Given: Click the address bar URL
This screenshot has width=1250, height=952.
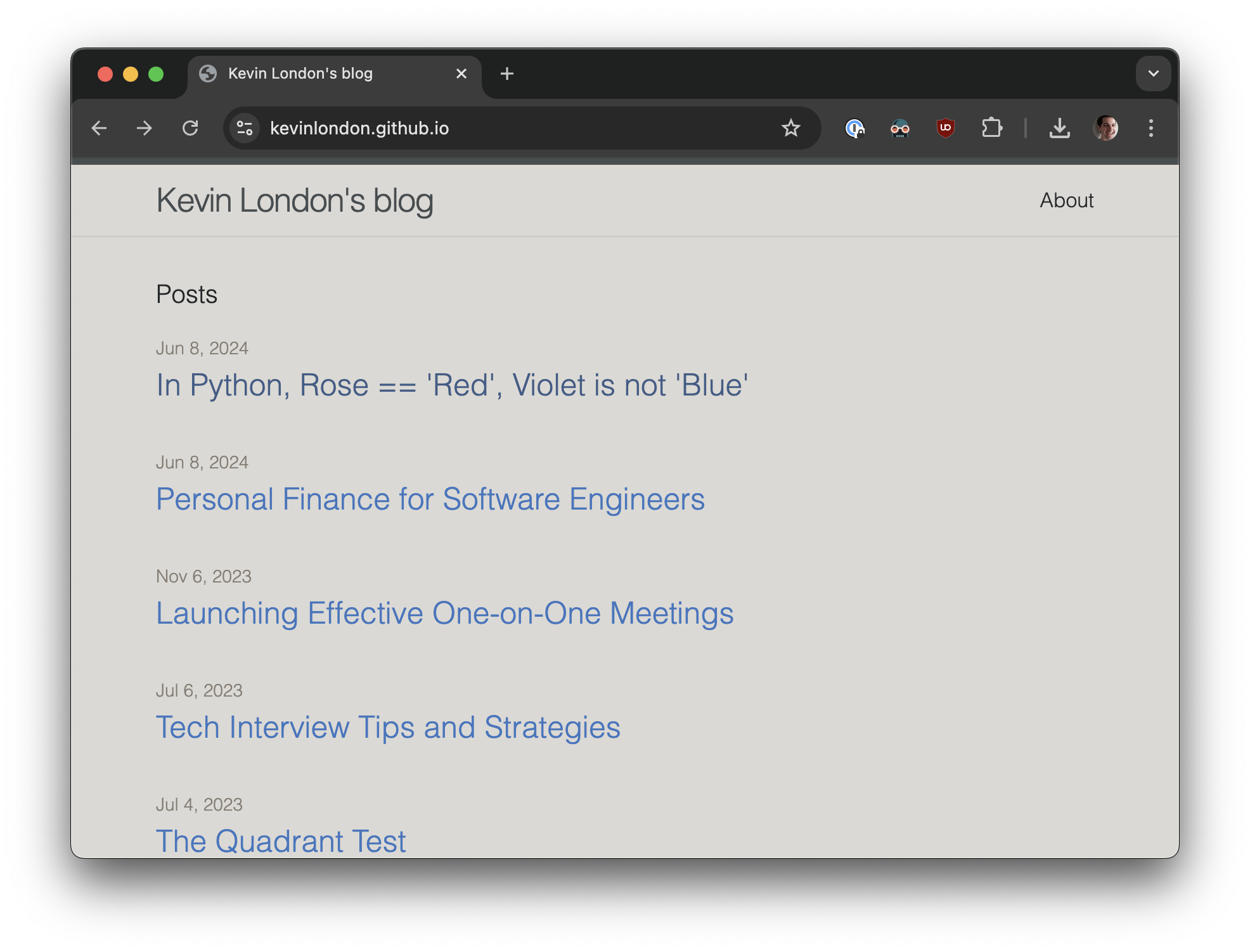Looking at the screenshot, I should coord(359,128).
